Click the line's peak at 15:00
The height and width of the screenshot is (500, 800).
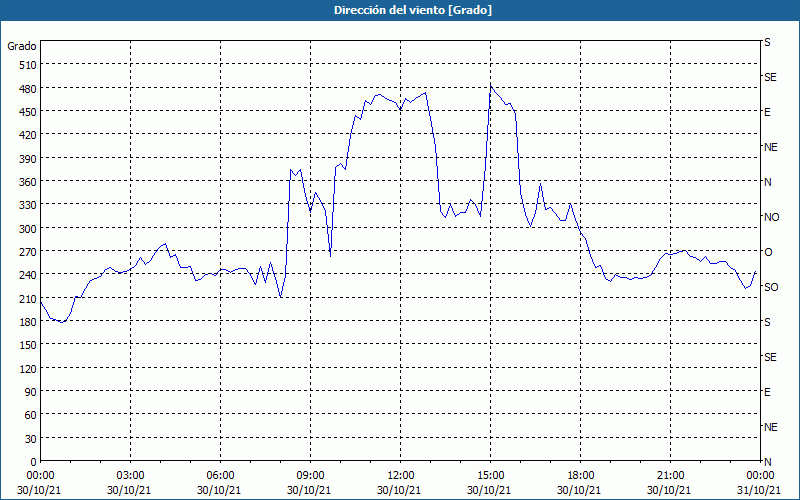(491, 85)
